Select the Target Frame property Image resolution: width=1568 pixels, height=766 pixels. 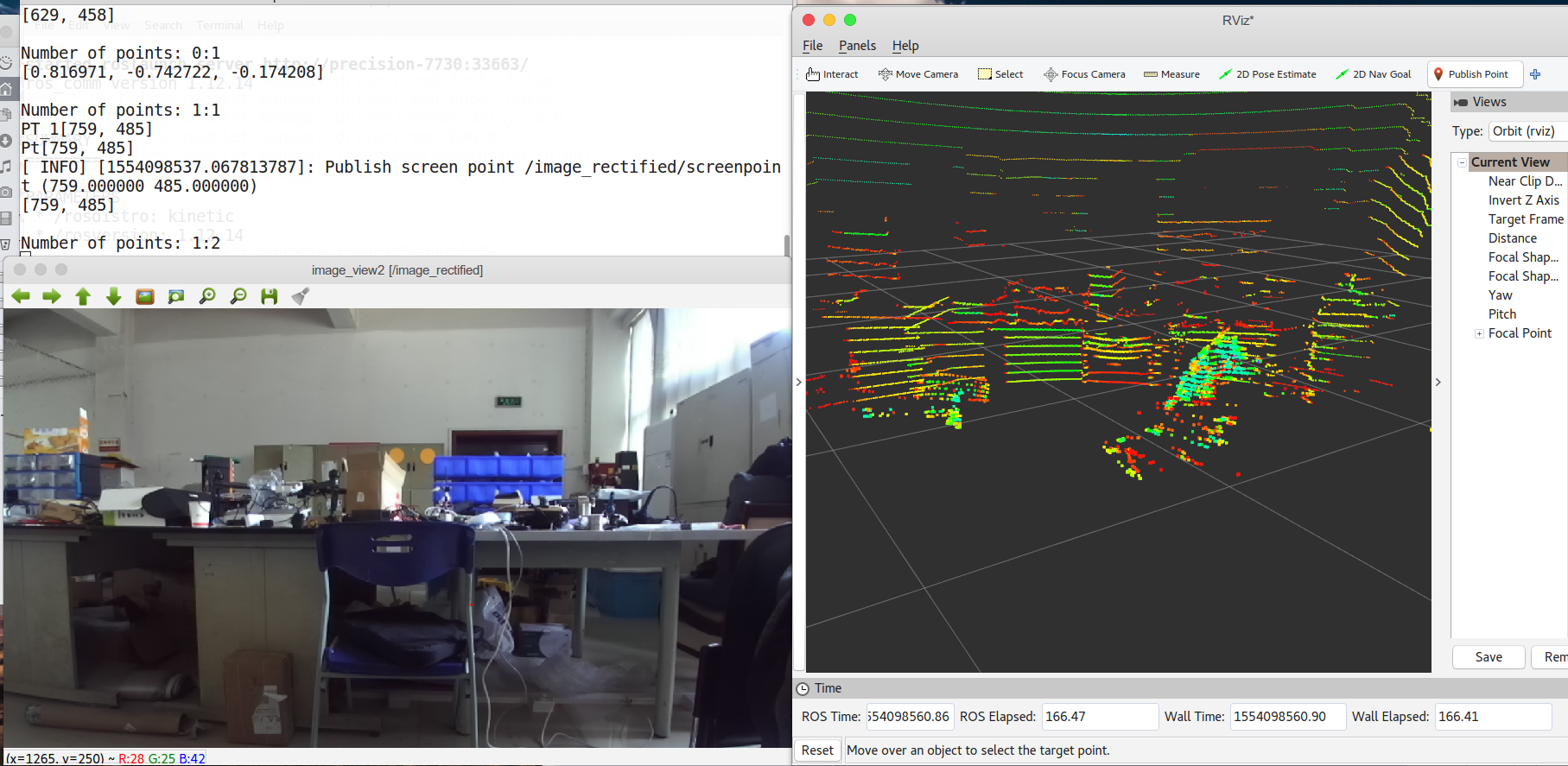(x=1526, y=219)
